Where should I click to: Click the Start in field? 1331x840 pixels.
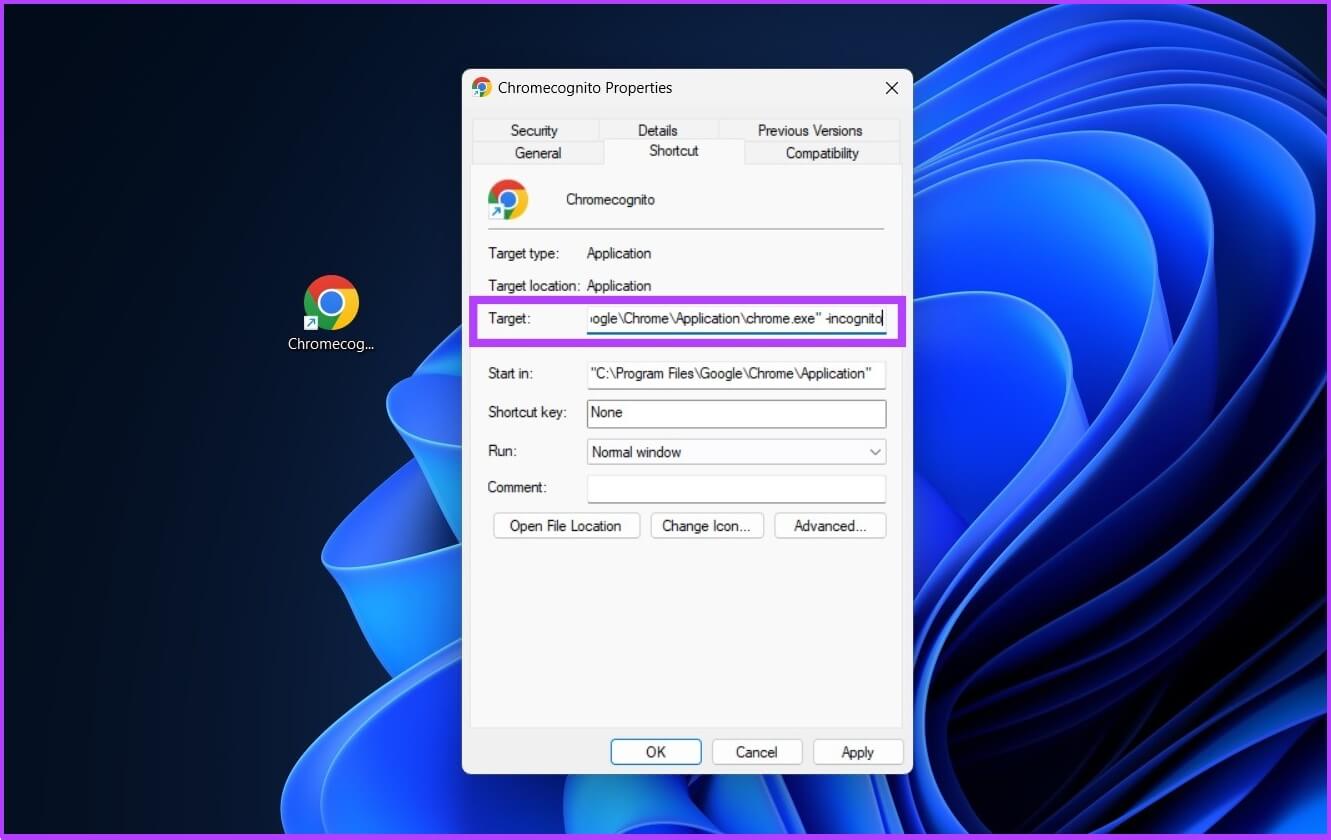(736, 373)
